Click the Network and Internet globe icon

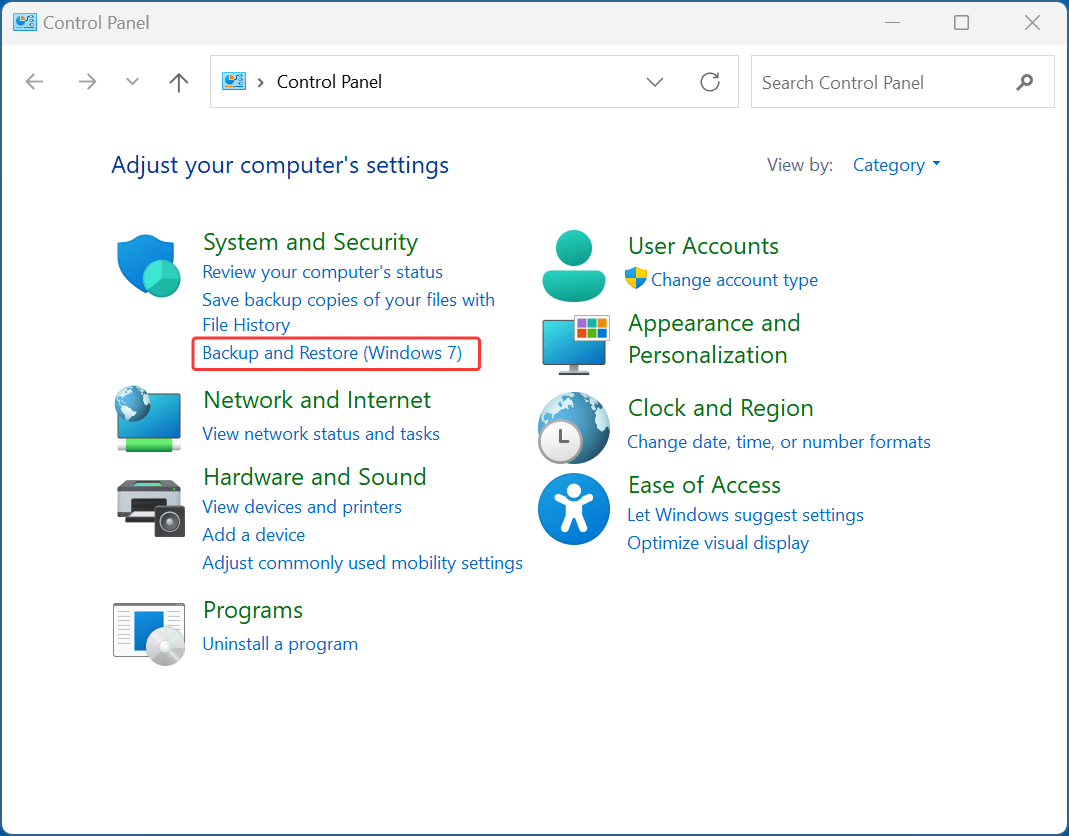tap(148, 418)
